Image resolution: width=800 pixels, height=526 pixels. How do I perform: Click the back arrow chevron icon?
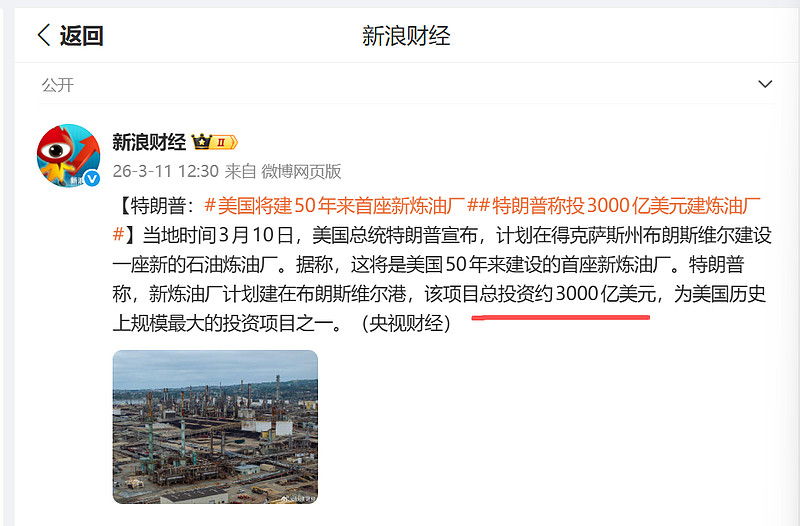(x=44, y=35)
